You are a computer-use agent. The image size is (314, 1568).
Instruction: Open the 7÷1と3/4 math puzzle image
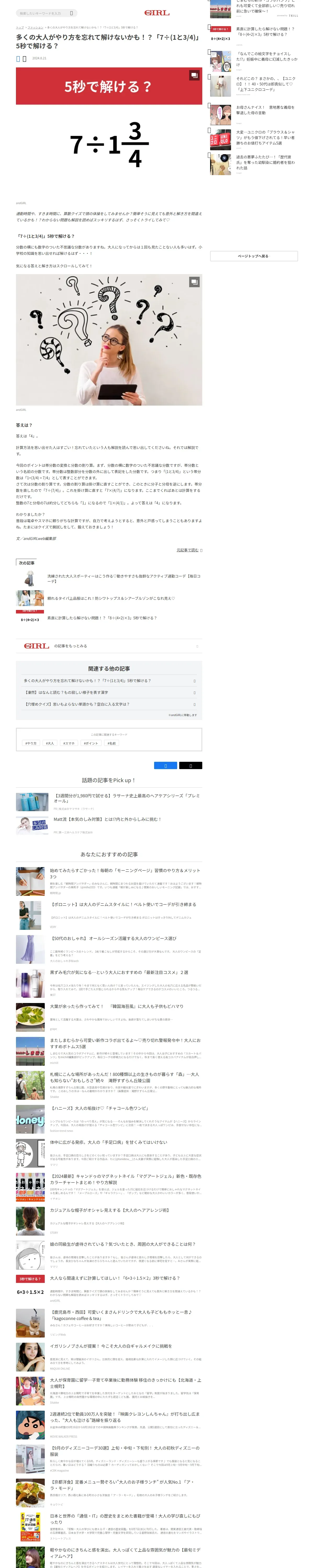pyautogui.click(x=109, y=131)
